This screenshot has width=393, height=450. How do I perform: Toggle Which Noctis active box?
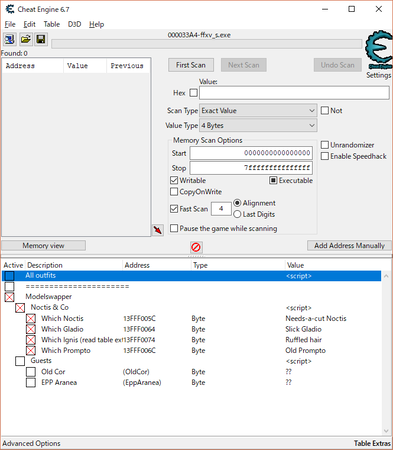(x=31, y=318)
